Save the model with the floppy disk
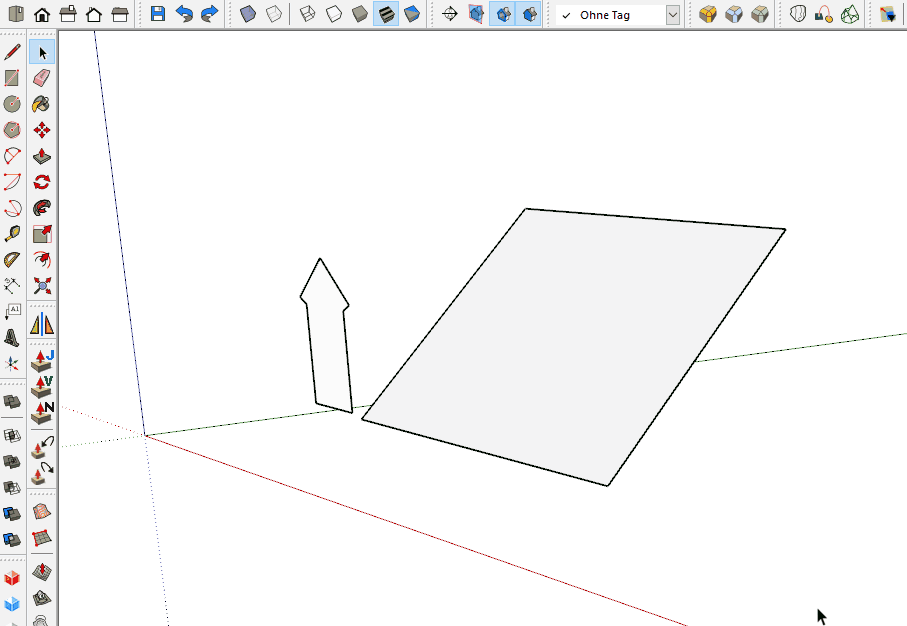The width and height of the screenshot is (907, 626). tap(158, 15)
